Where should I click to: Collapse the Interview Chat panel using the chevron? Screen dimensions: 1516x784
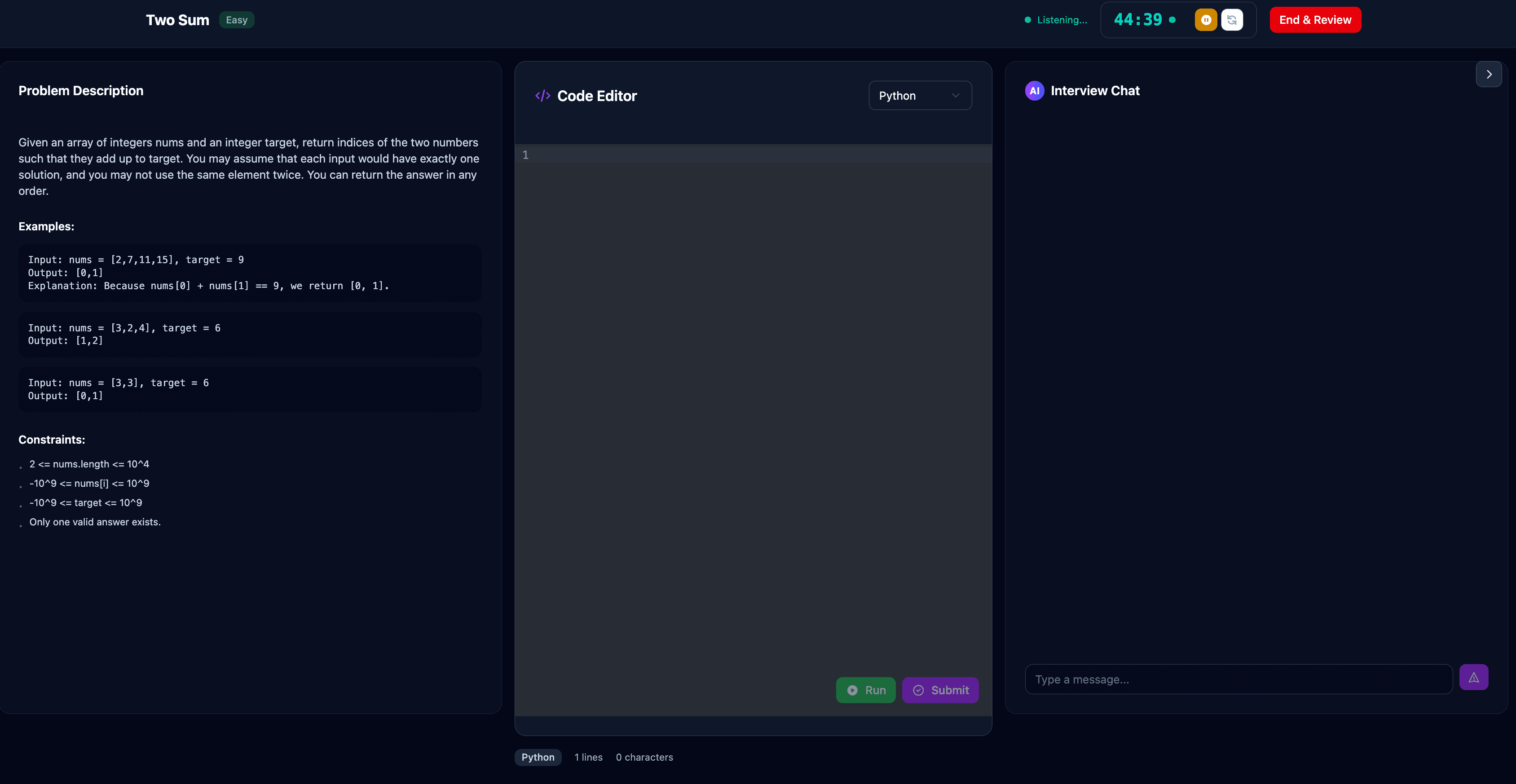[x=1488, y=75]
